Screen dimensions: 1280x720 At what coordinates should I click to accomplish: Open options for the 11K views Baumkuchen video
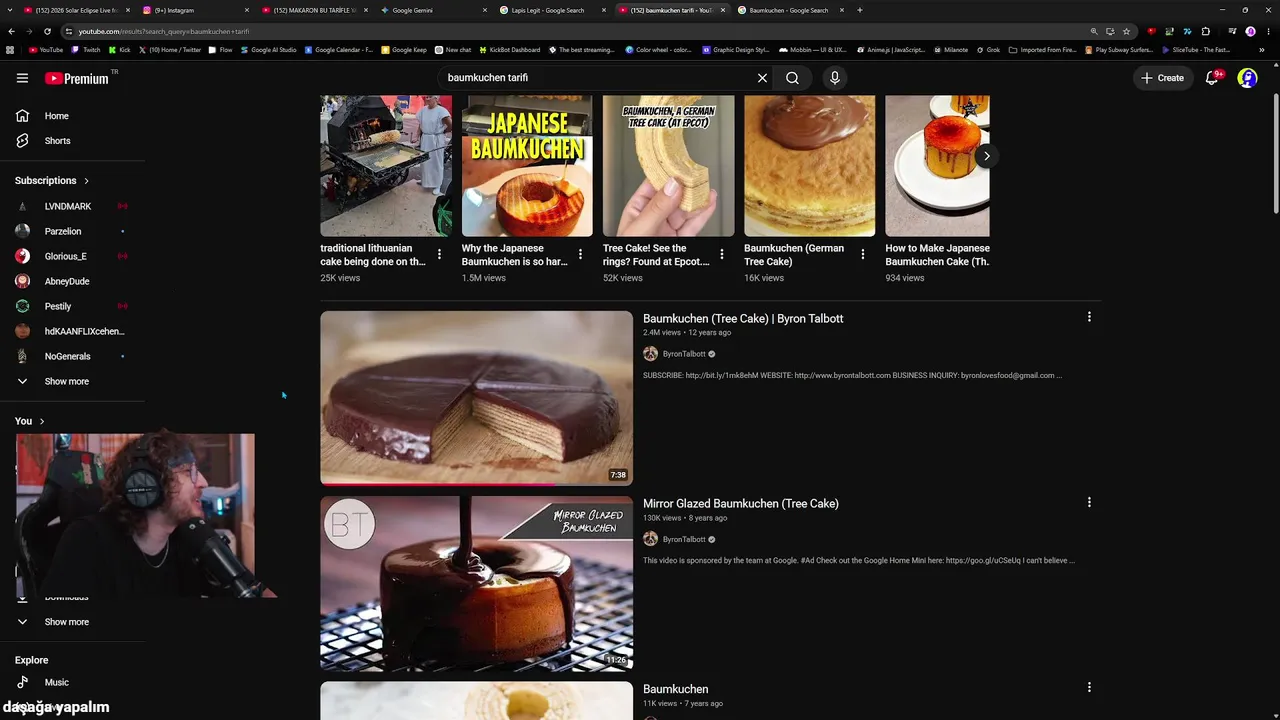pos(1089,687)
